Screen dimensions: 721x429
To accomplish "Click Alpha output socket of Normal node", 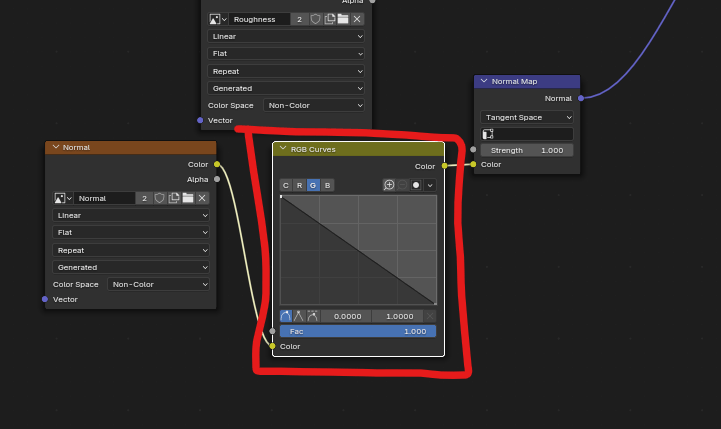I will (217, 179).
